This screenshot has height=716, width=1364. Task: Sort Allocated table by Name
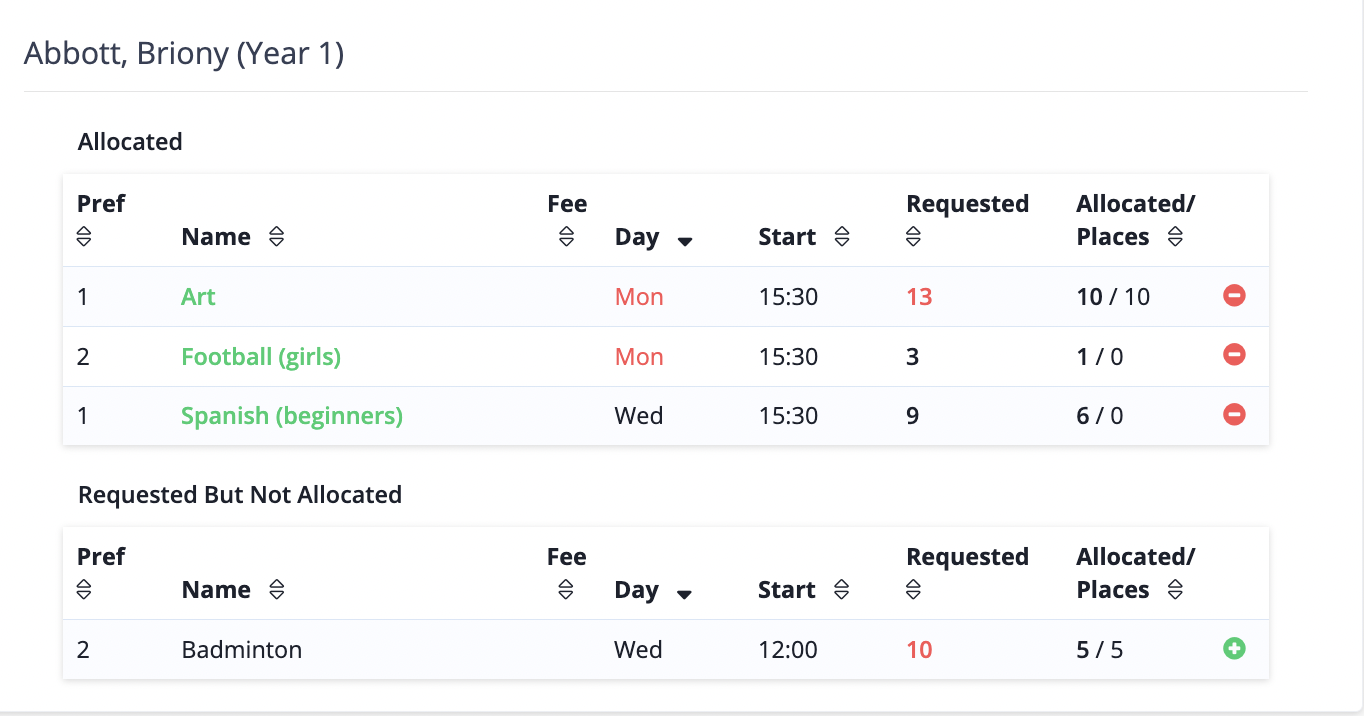277,237
